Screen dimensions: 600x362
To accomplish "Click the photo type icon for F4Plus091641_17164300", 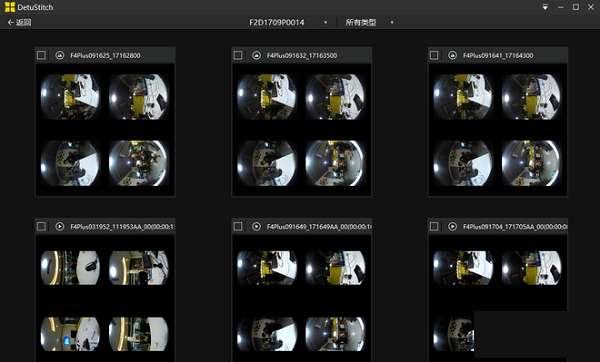I will coord(452,55).
